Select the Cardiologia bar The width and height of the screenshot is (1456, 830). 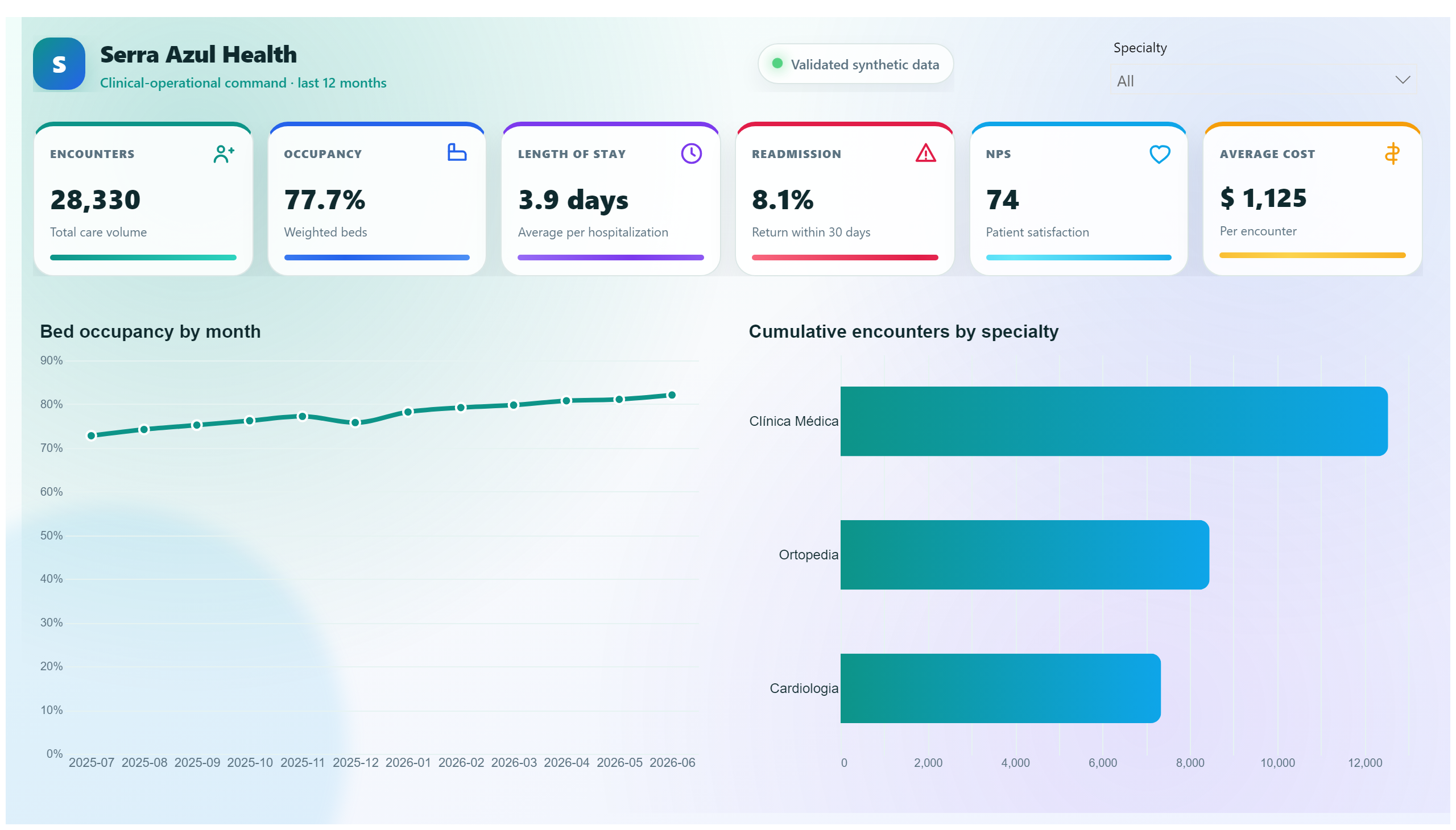tap(1000, 687)
